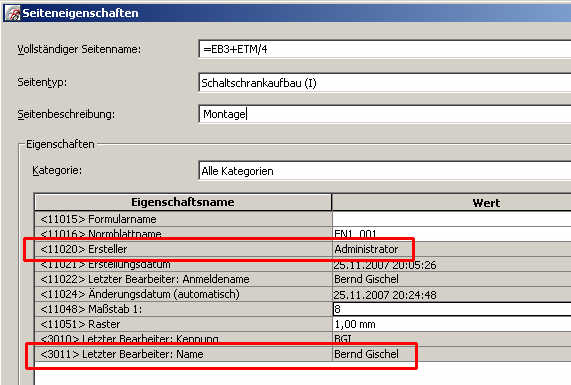571x385 pixels.
Task: Click the Eigenschaftsname column header
Action: 183,202
